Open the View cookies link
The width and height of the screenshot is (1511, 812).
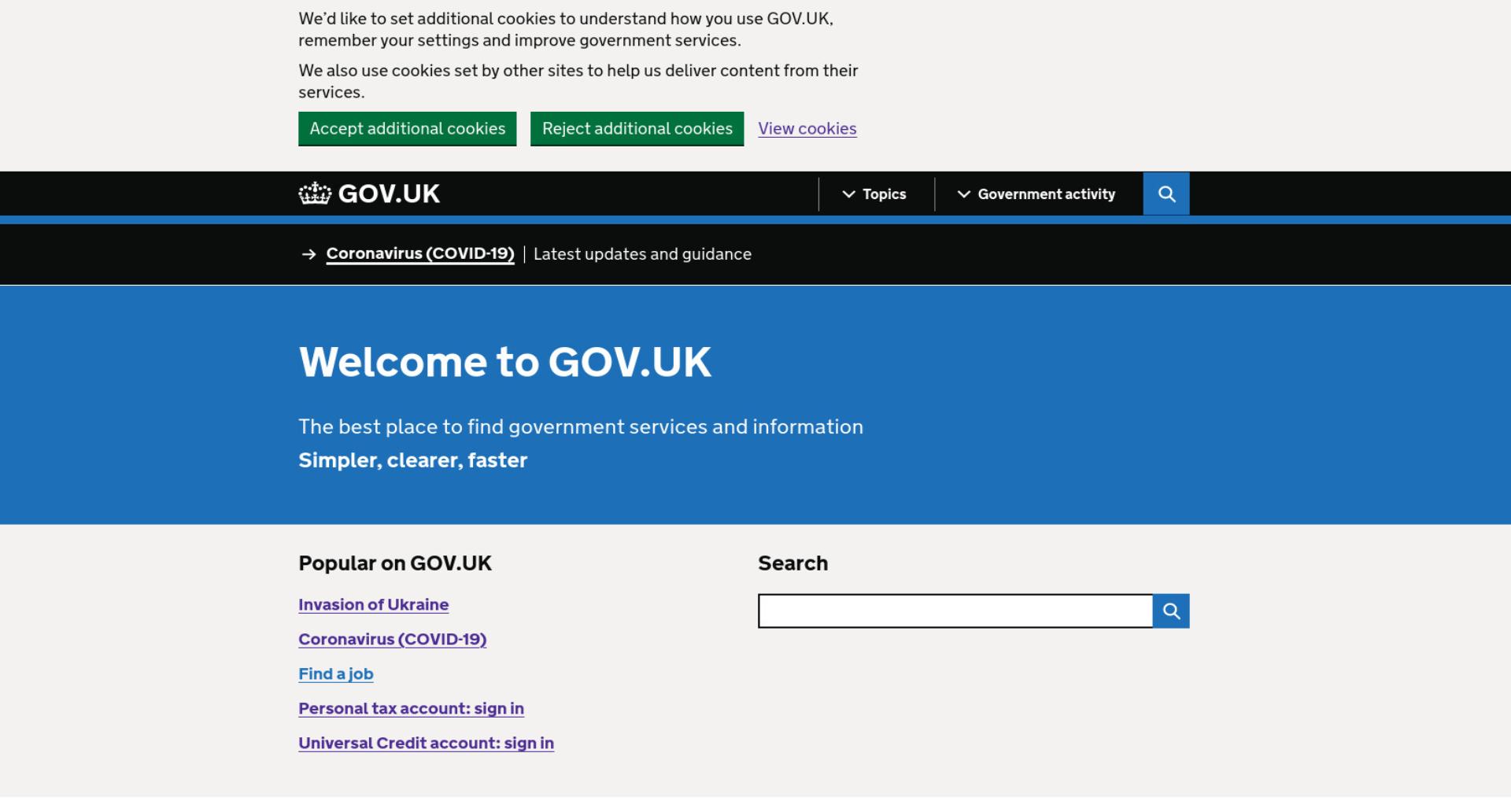807,131
